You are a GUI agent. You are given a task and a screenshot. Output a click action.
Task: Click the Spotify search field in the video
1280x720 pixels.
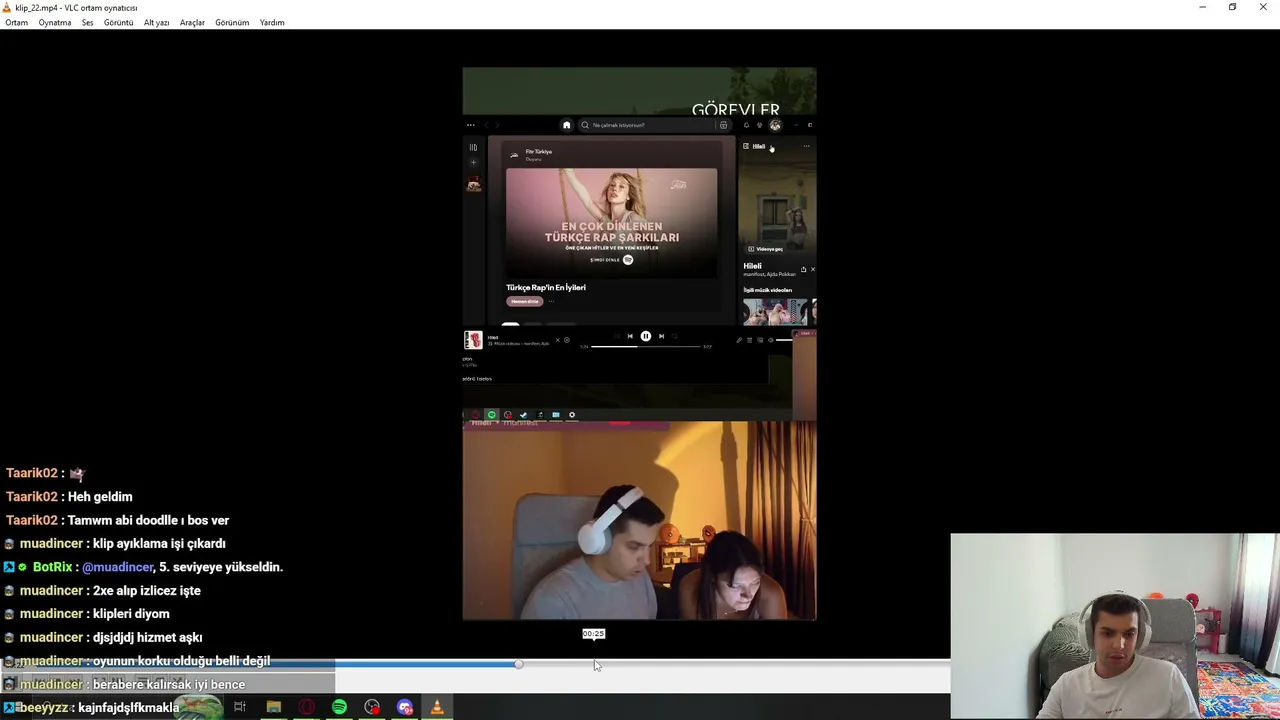(x=654, y=125)
